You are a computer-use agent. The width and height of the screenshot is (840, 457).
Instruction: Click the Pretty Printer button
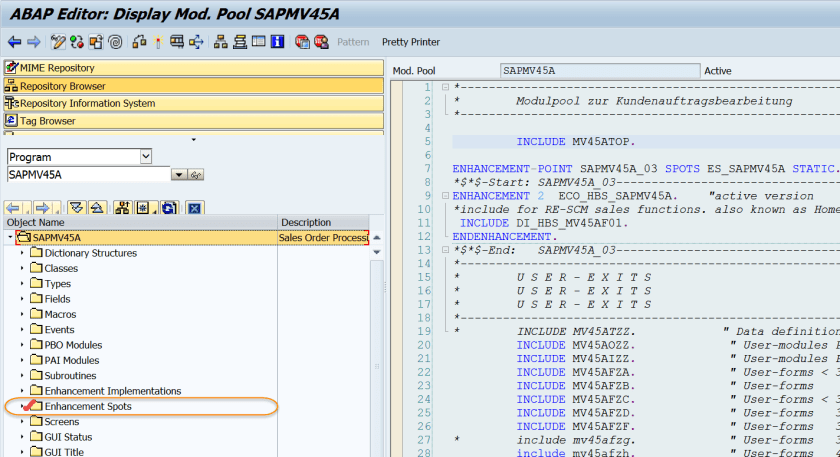410,42
